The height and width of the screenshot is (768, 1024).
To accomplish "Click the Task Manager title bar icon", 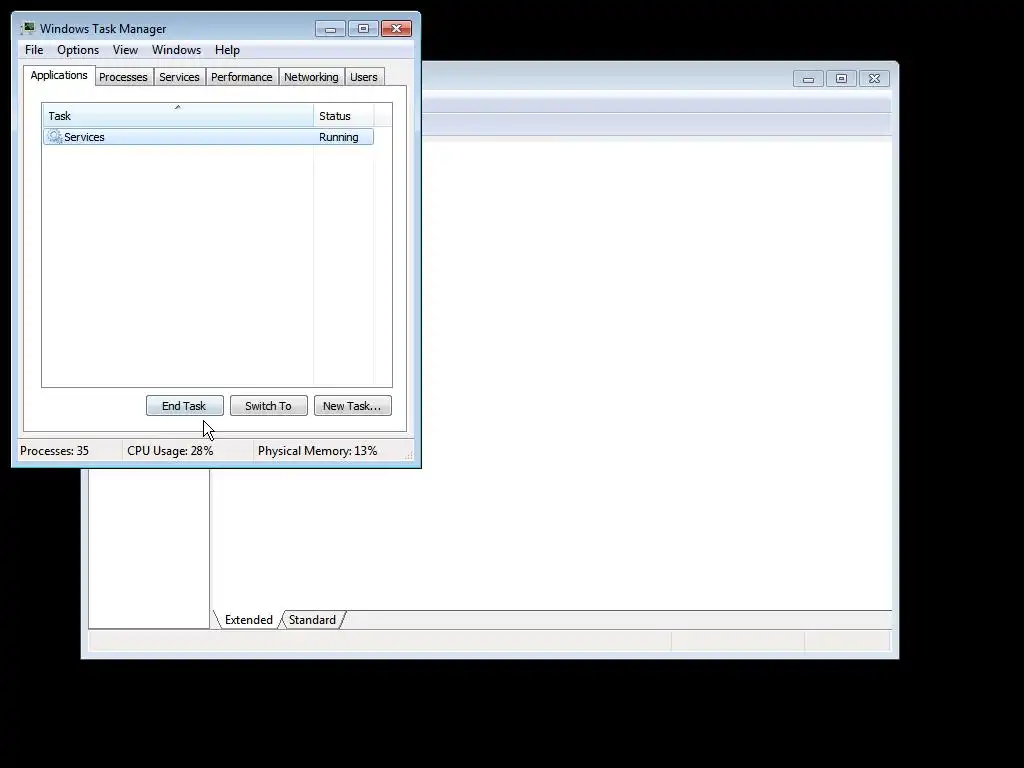I will click(28, 29).
